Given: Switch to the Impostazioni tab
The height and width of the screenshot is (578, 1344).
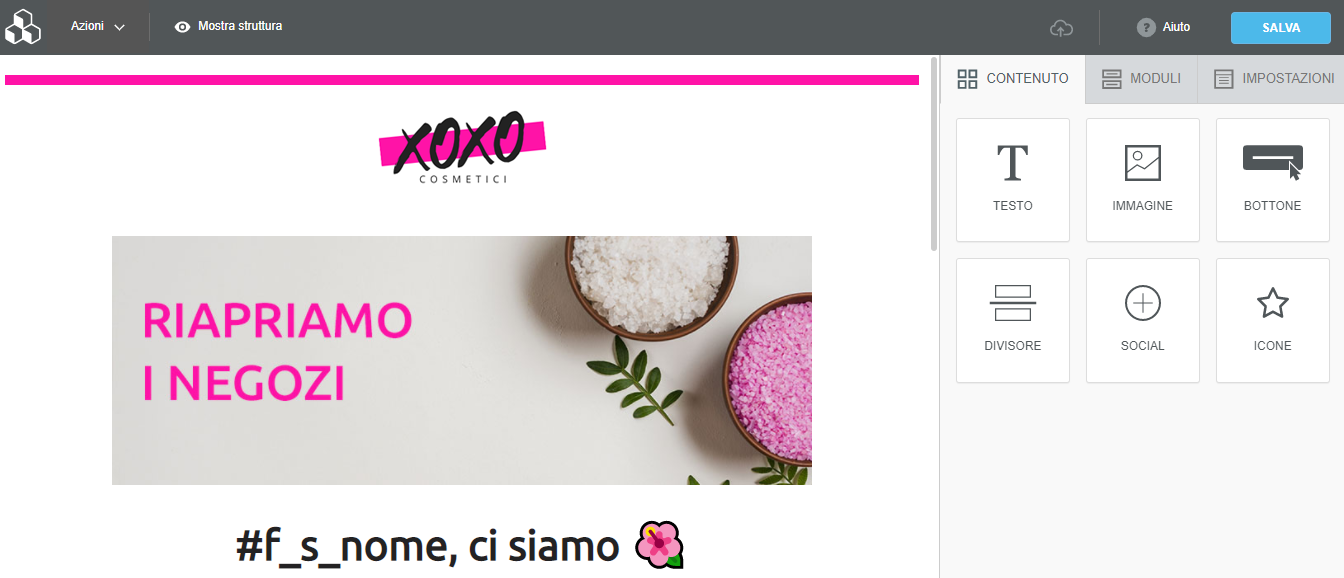Looking at the screenshot, I should pos(1273,78).
